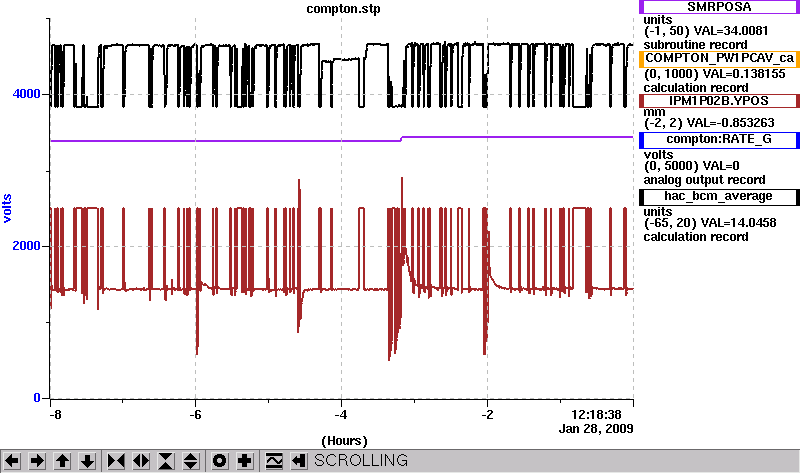800x473 pixels.
Task: Select the compton:RATE_G legend entry
Action: click(x=719, y=140)
